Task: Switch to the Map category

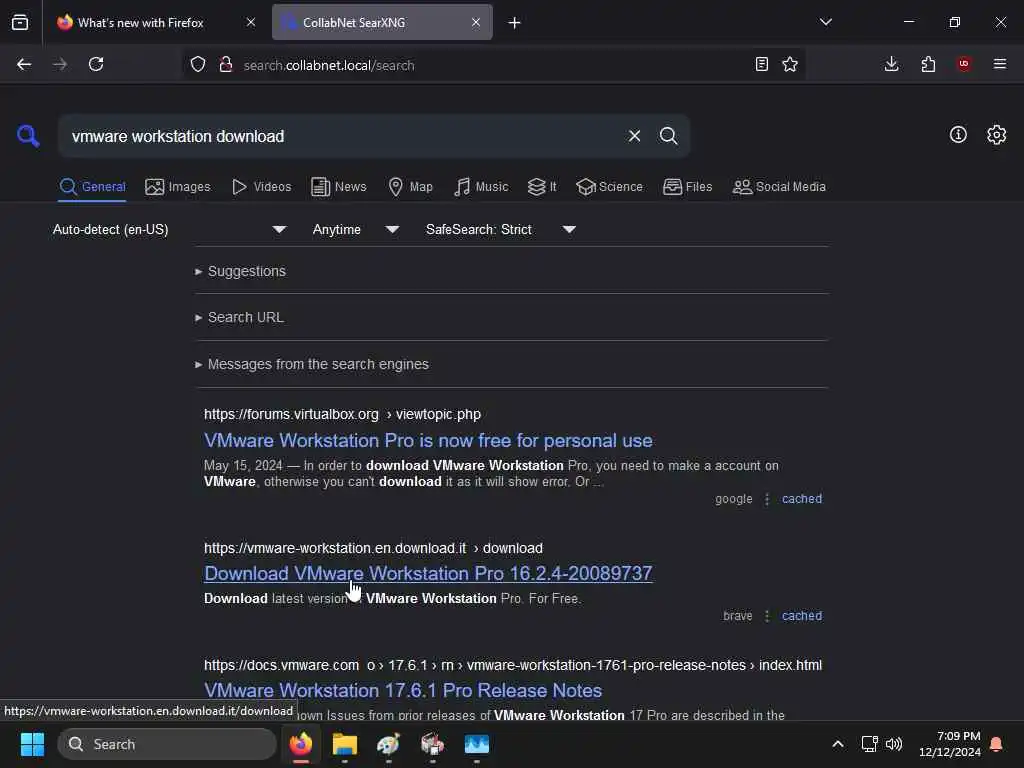Action: point(410,187)
